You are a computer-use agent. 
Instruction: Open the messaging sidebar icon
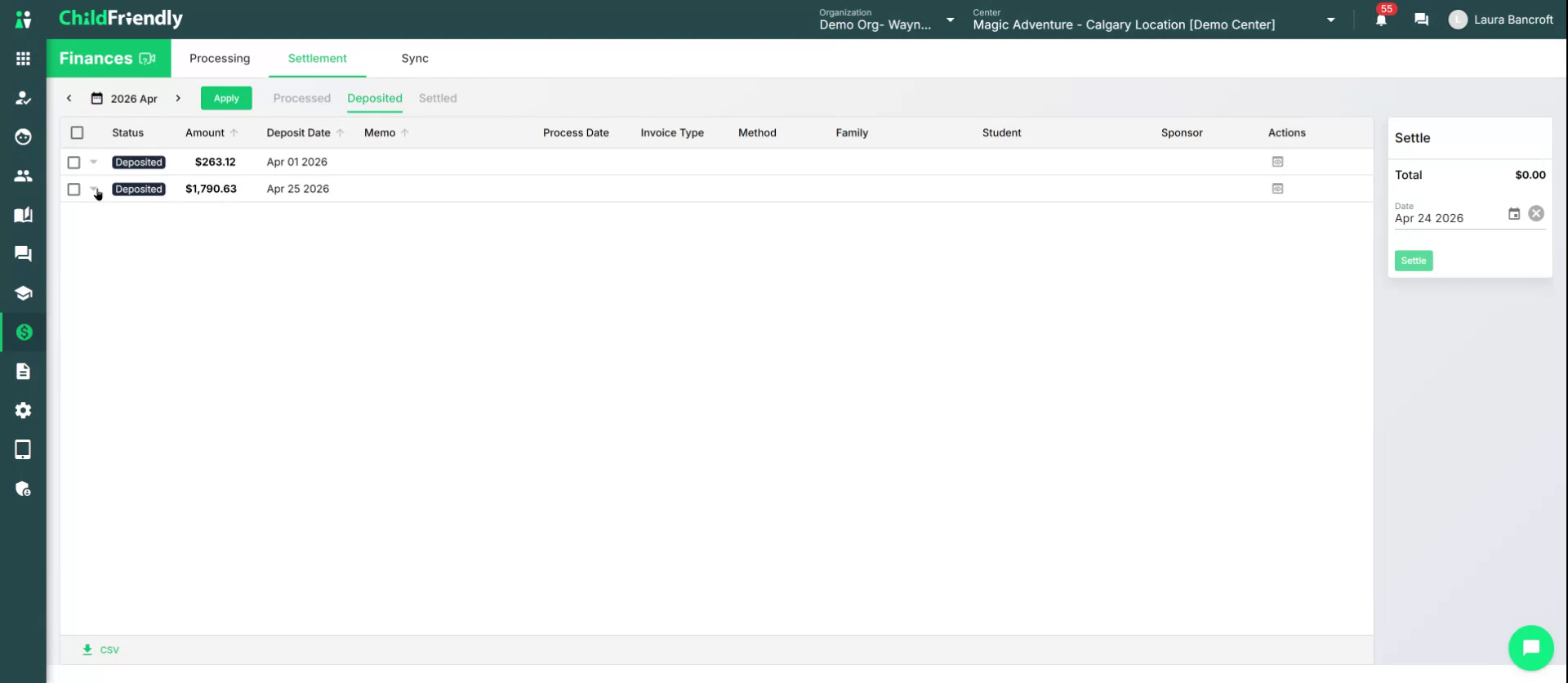23,254
